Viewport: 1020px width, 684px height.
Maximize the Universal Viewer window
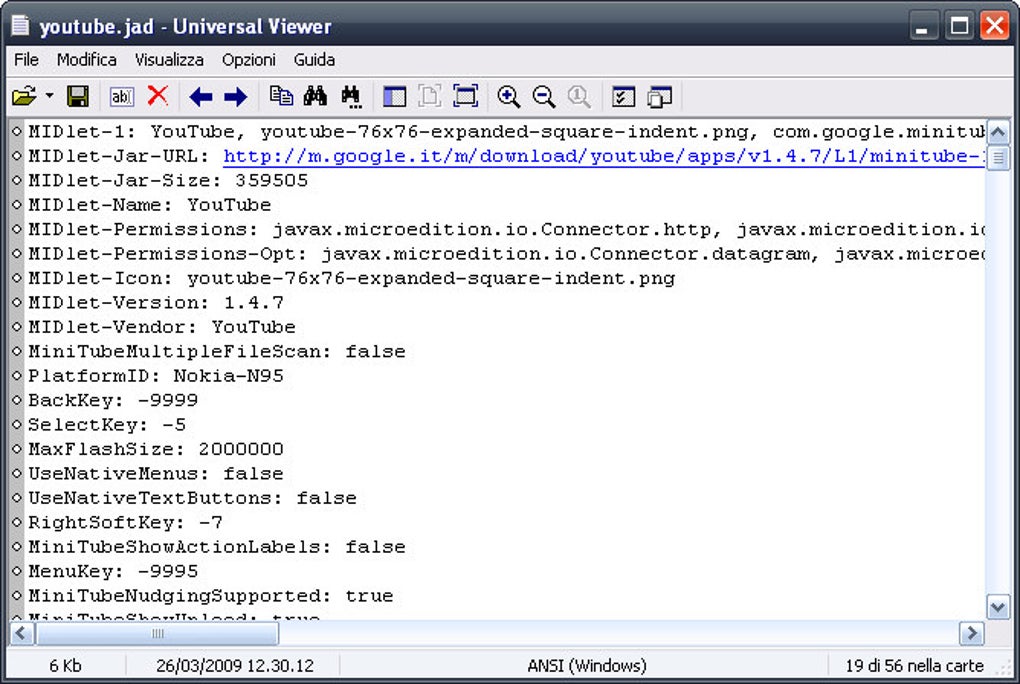[x=959, y=26]
